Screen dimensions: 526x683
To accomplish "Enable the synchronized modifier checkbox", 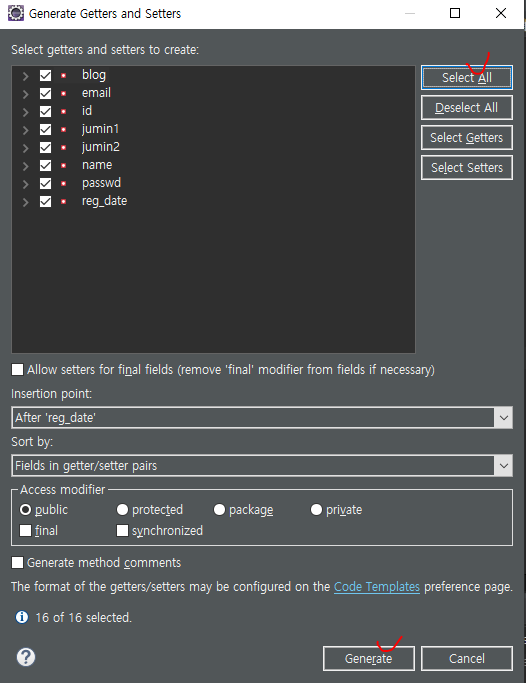I will click(x=122, y=530).
